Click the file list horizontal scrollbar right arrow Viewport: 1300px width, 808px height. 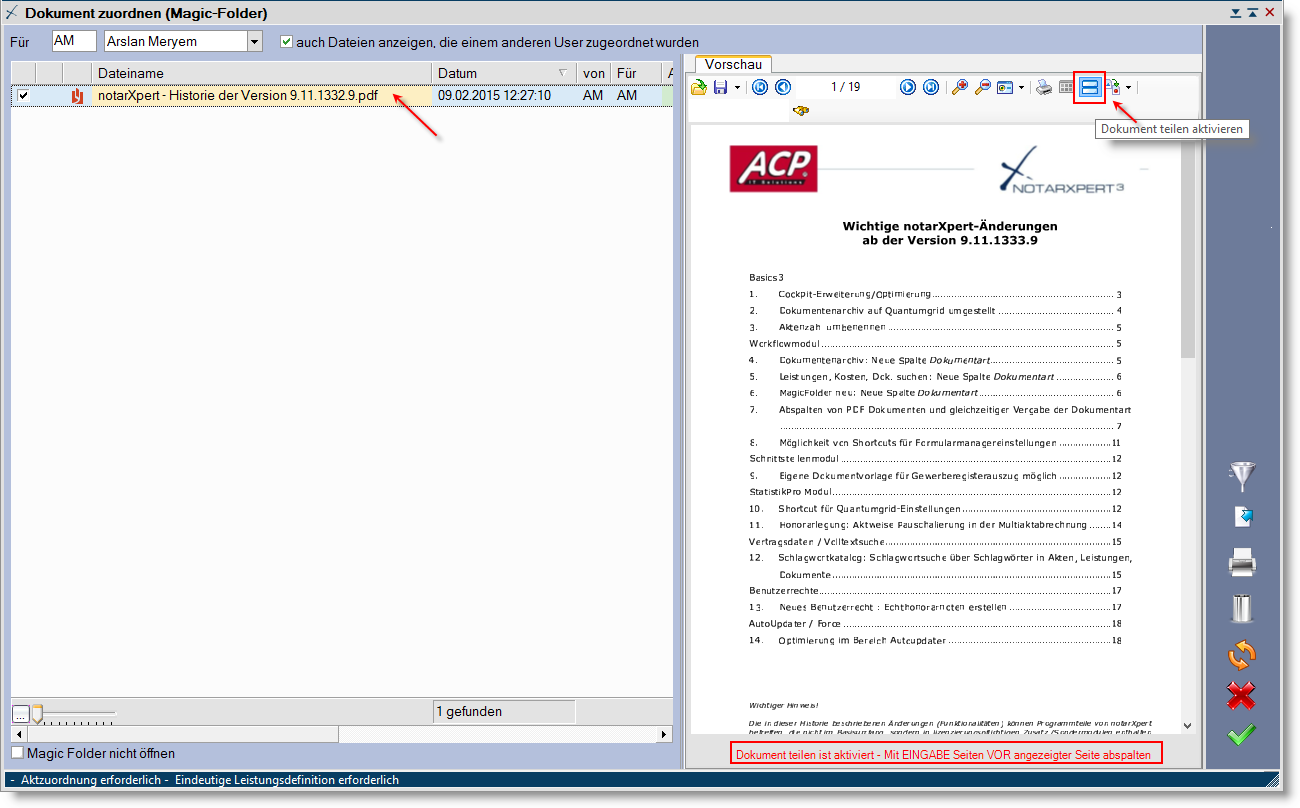[666, 734]
